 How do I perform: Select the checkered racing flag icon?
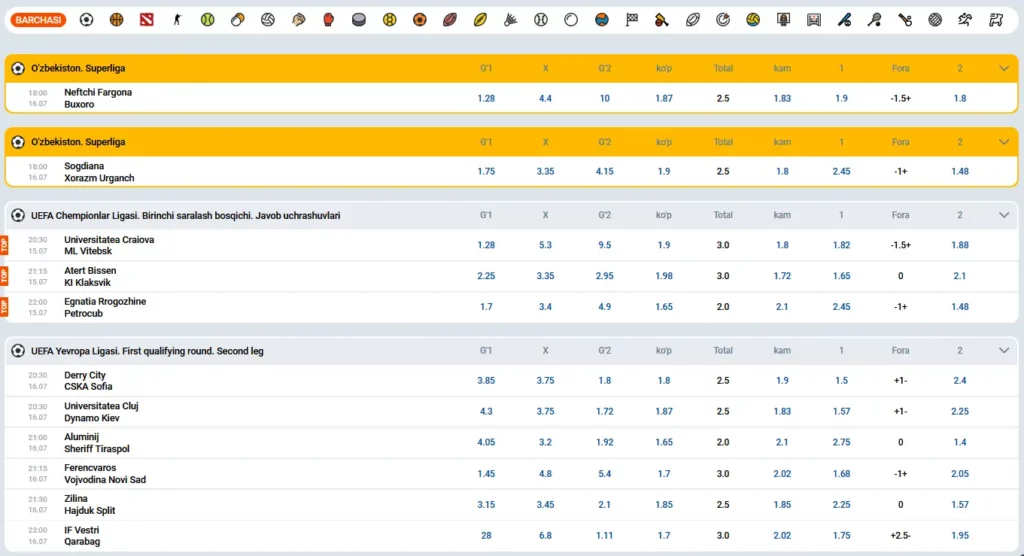click(x=632, y=20)
